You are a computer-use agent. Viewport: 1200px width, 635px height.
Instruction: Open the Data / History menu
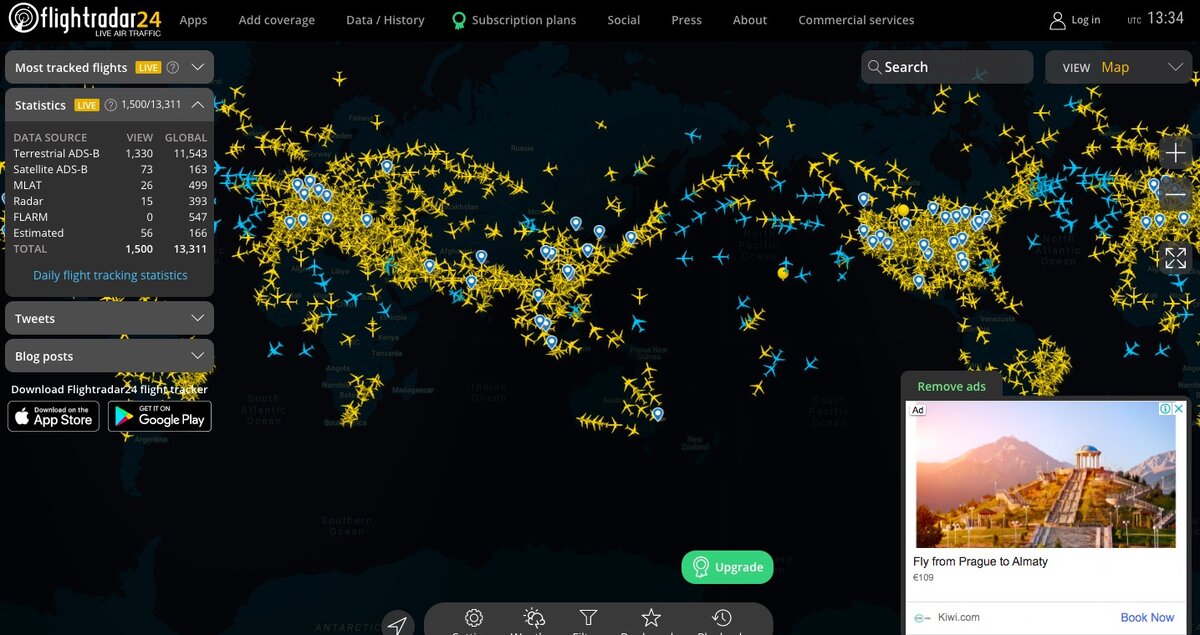coord(385,20)
